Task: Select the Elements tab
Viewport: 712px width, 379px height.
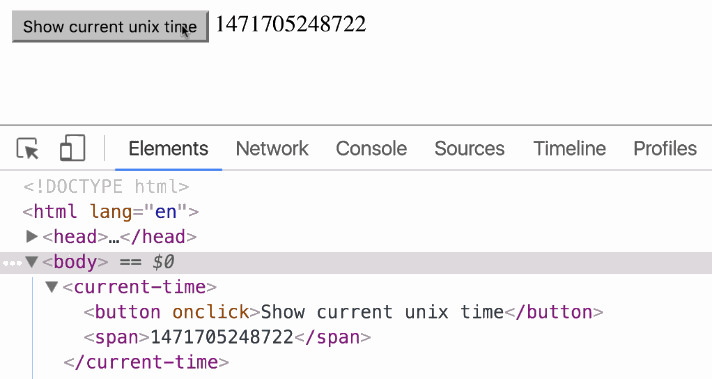Action: tap(168, 148)
